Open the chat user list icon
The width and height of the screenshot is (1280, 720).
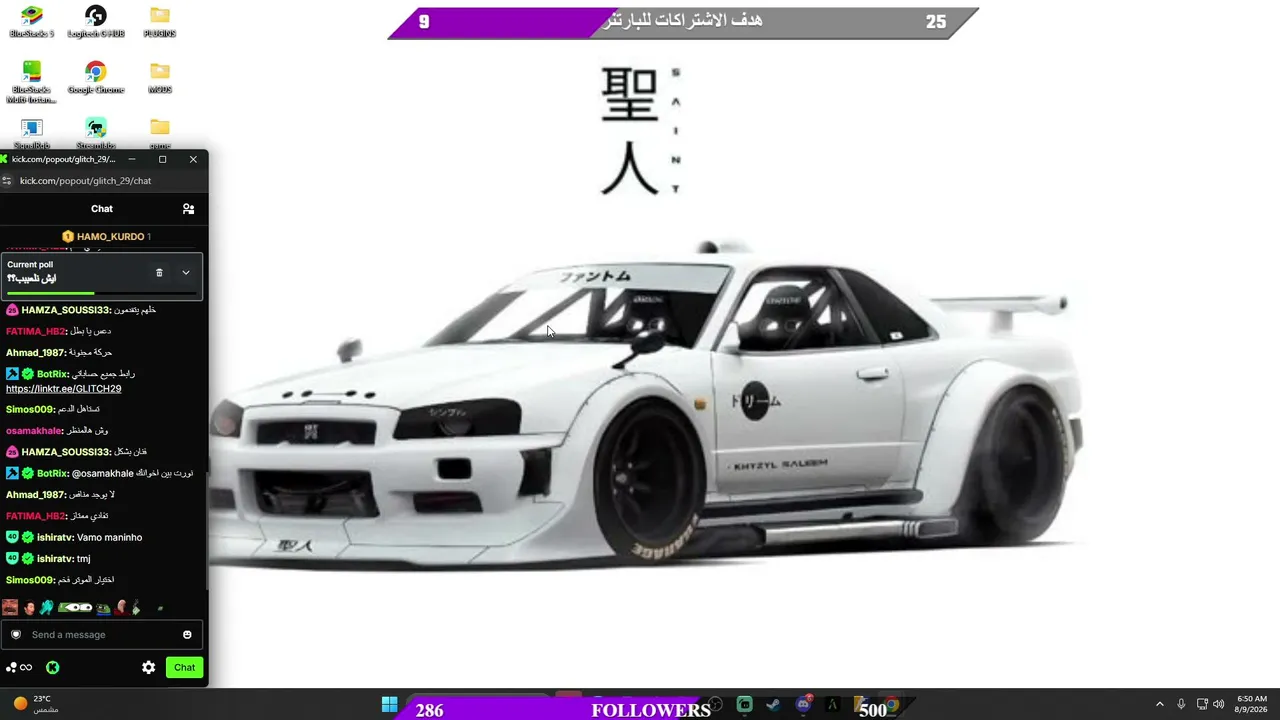[188, 209]
